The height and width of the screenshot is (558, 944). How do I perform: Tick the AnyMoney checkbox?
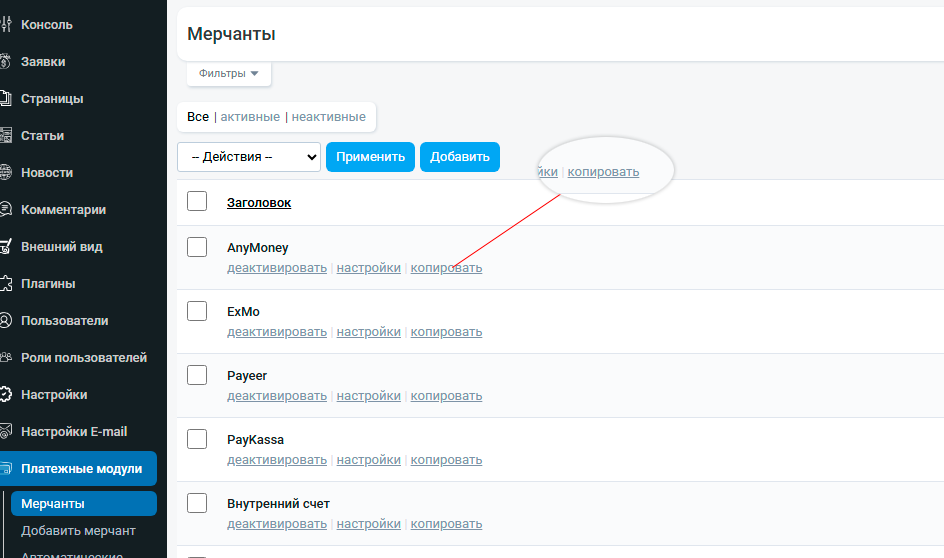197,247
